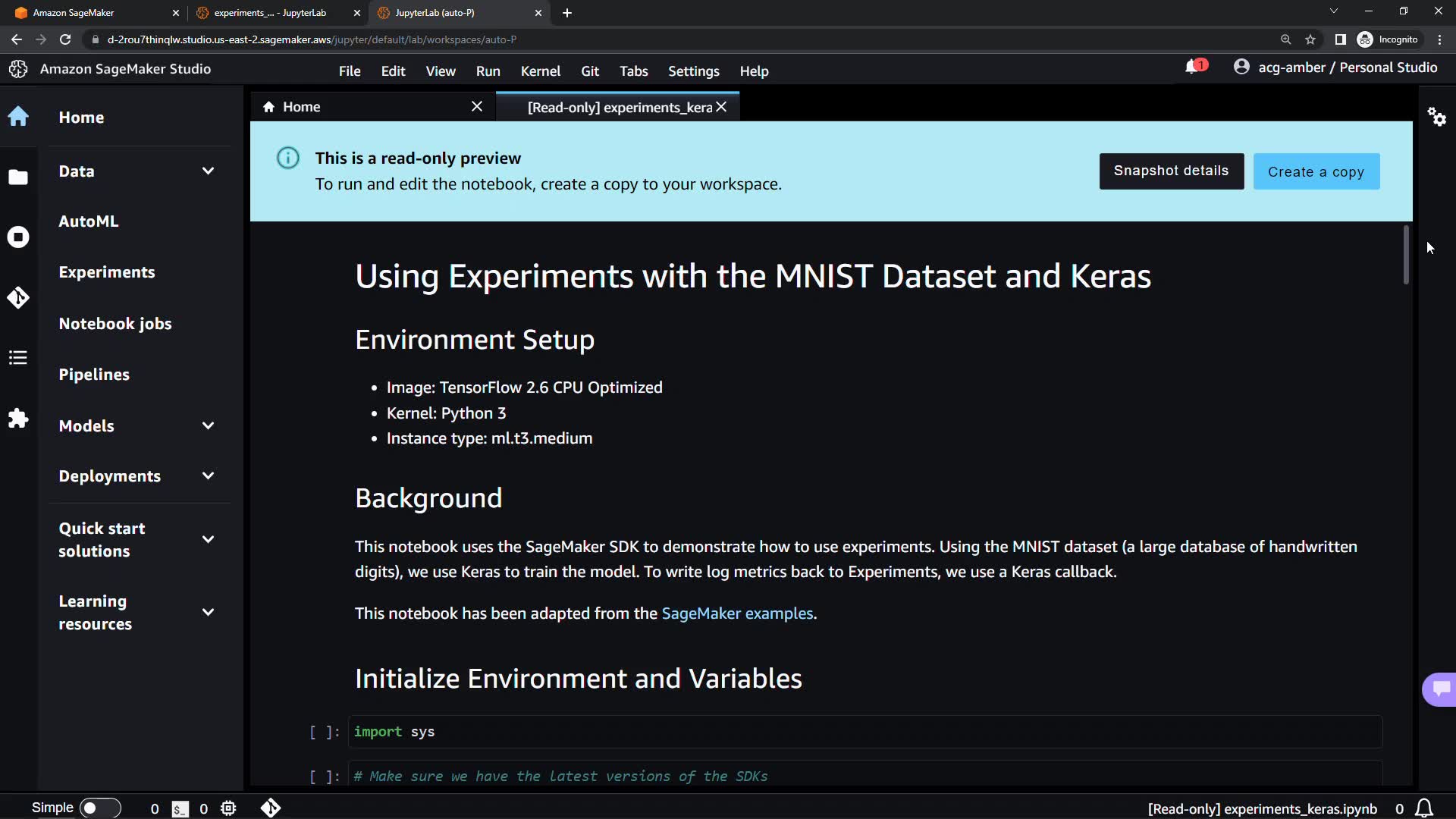The width and height of the screenshot is (1456, 819).
Task: Click the notifications bell with badge
Action: click(x=1193, y=67)
